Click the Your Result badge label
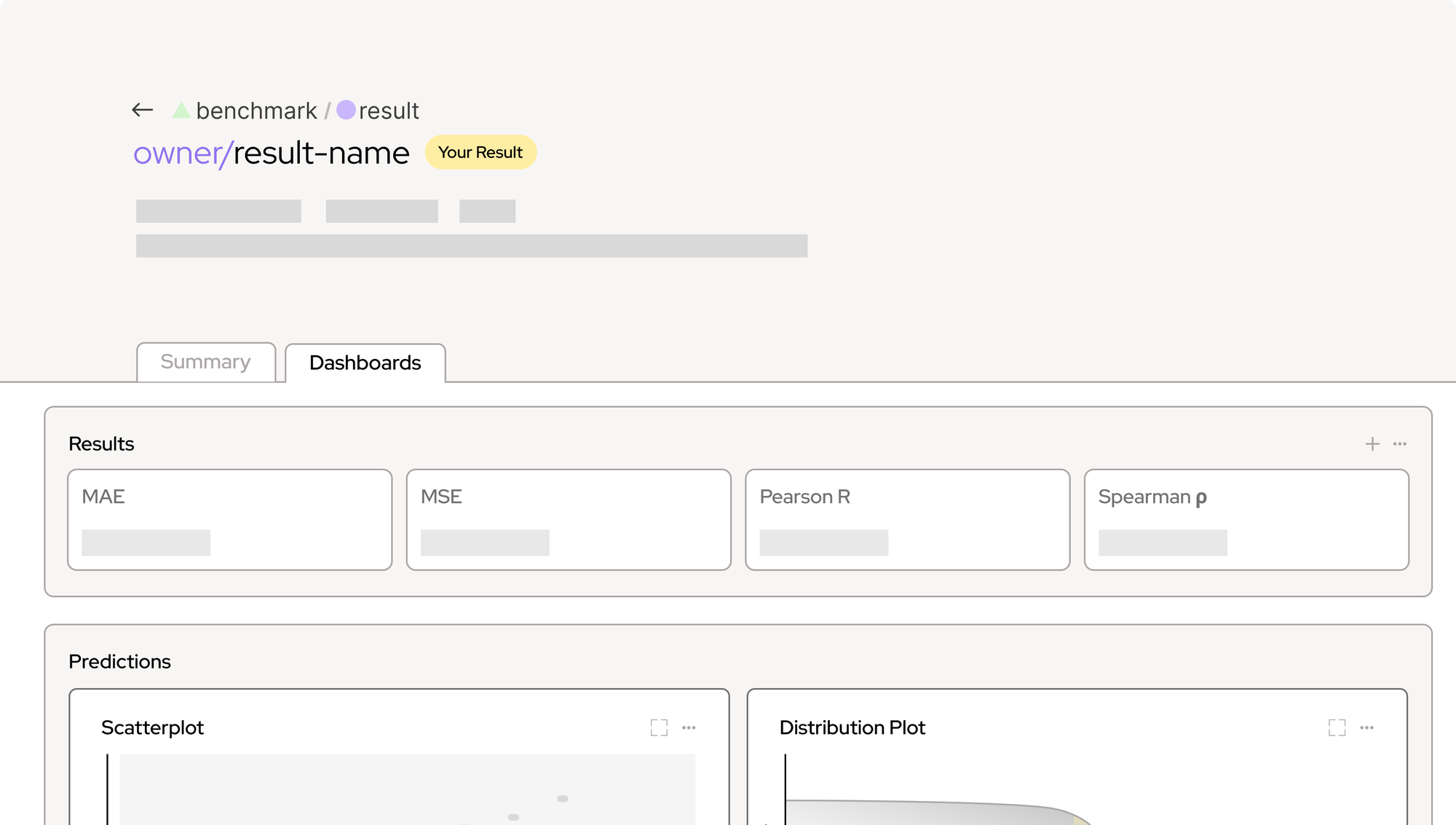Image resolution: width=1456 pixels, height=825 pixels. [480, 152]
